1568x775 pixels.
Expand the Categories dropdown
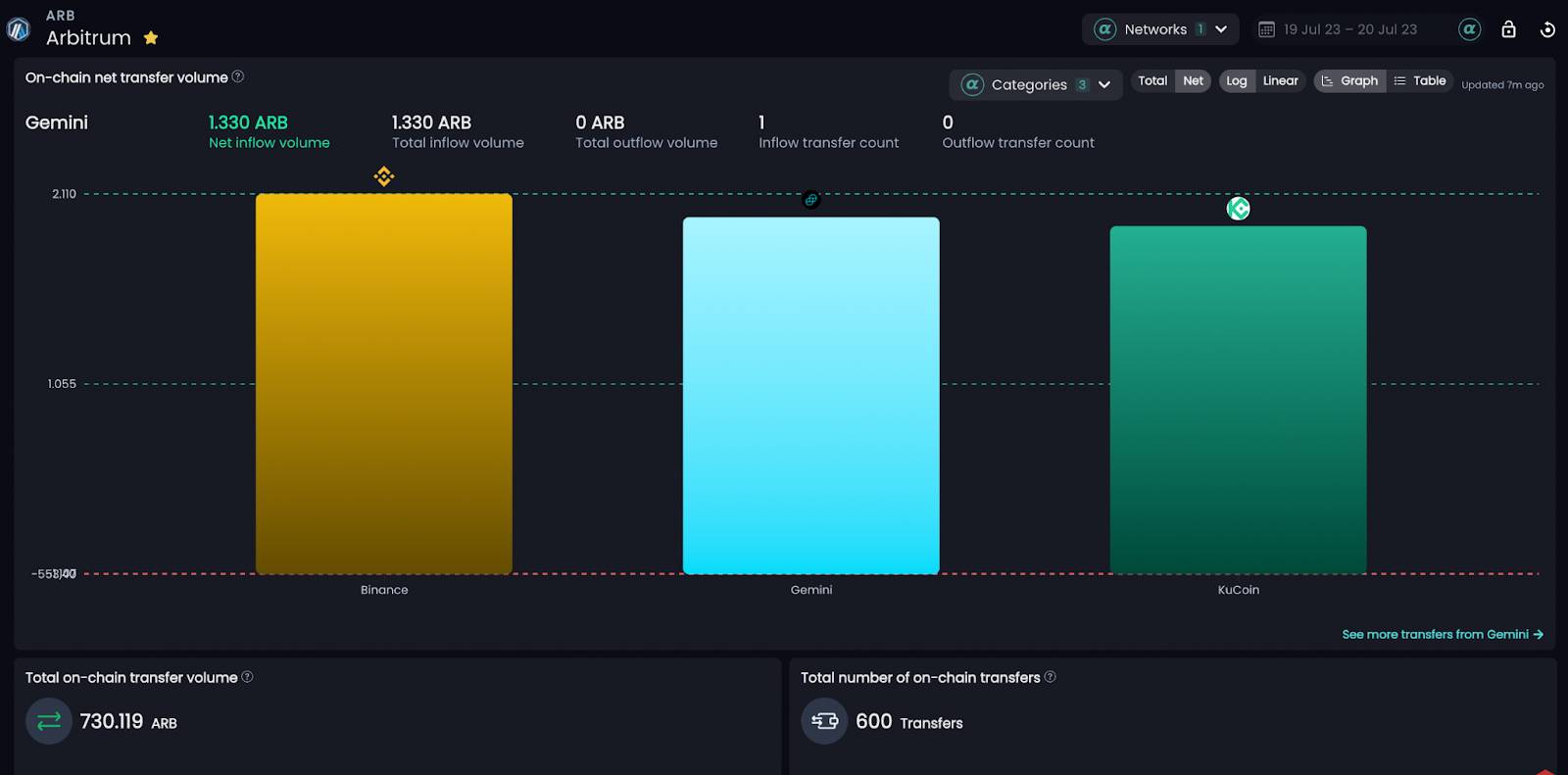(x=1036, y=84)
